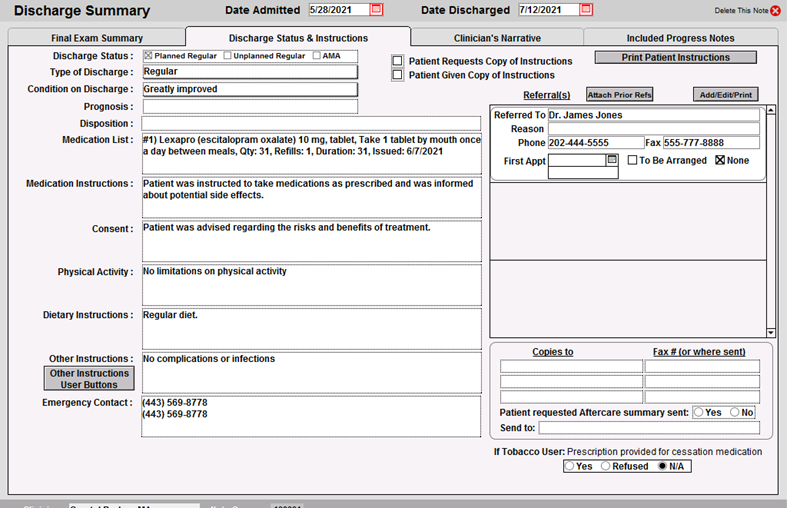This screenshot has height=508, width=800.
Task: Click the Date Discharged date field
Action: click(549, 10)
